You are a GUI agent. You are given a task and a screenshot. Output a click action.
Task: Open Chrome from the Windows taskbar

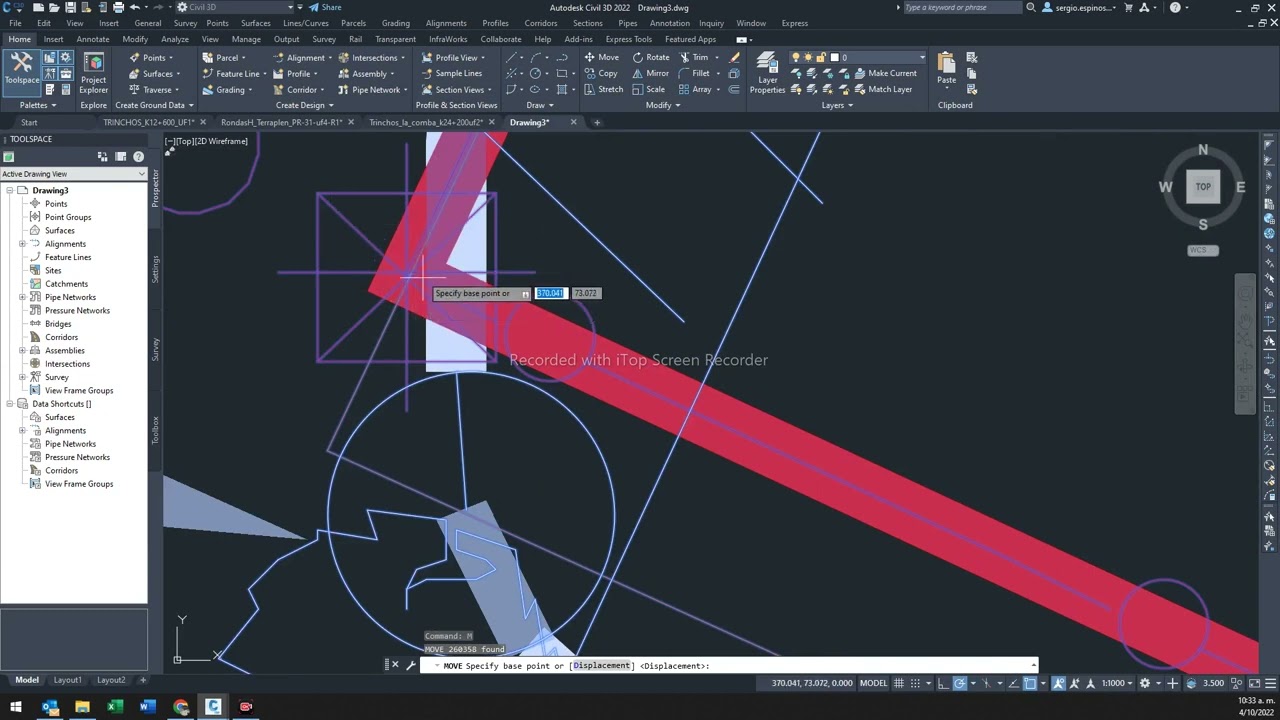click(180, 707)
